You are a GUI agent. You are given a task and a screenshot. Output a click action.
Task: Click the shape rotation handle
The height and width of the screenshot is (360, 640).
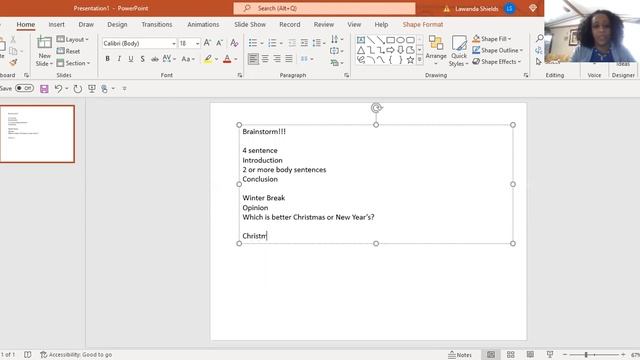pyautogui.click(x=376, y=108)
